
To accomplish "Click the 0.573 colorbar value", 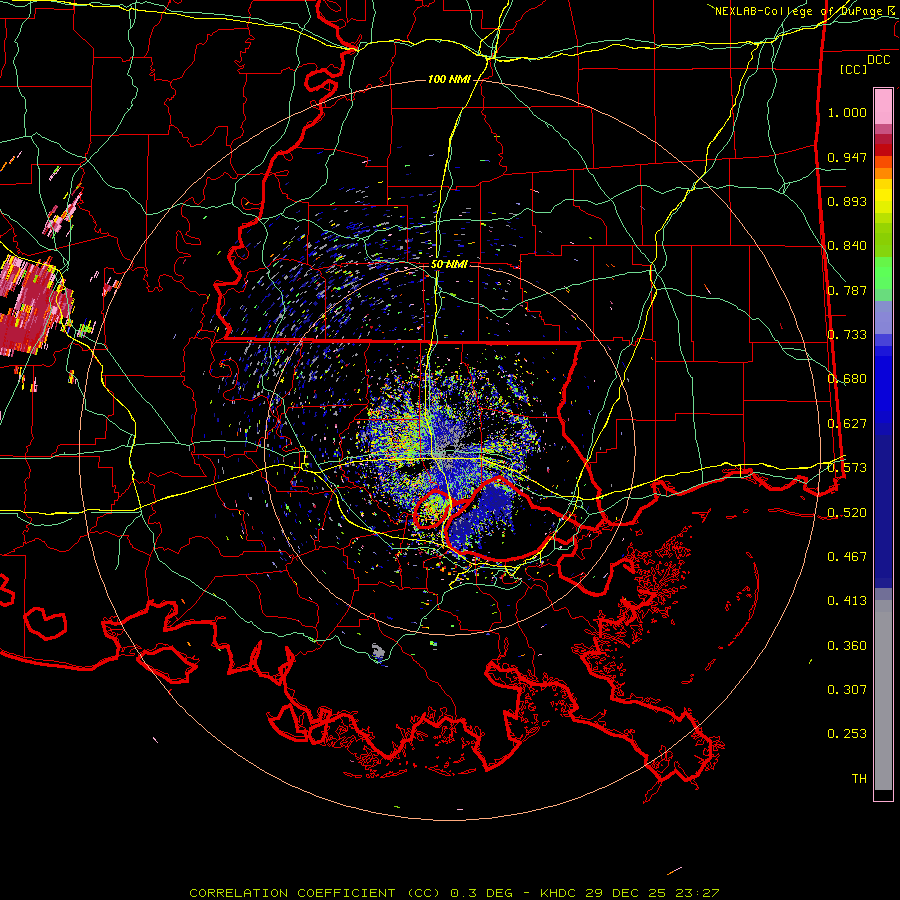I will [x=847, y=468].
